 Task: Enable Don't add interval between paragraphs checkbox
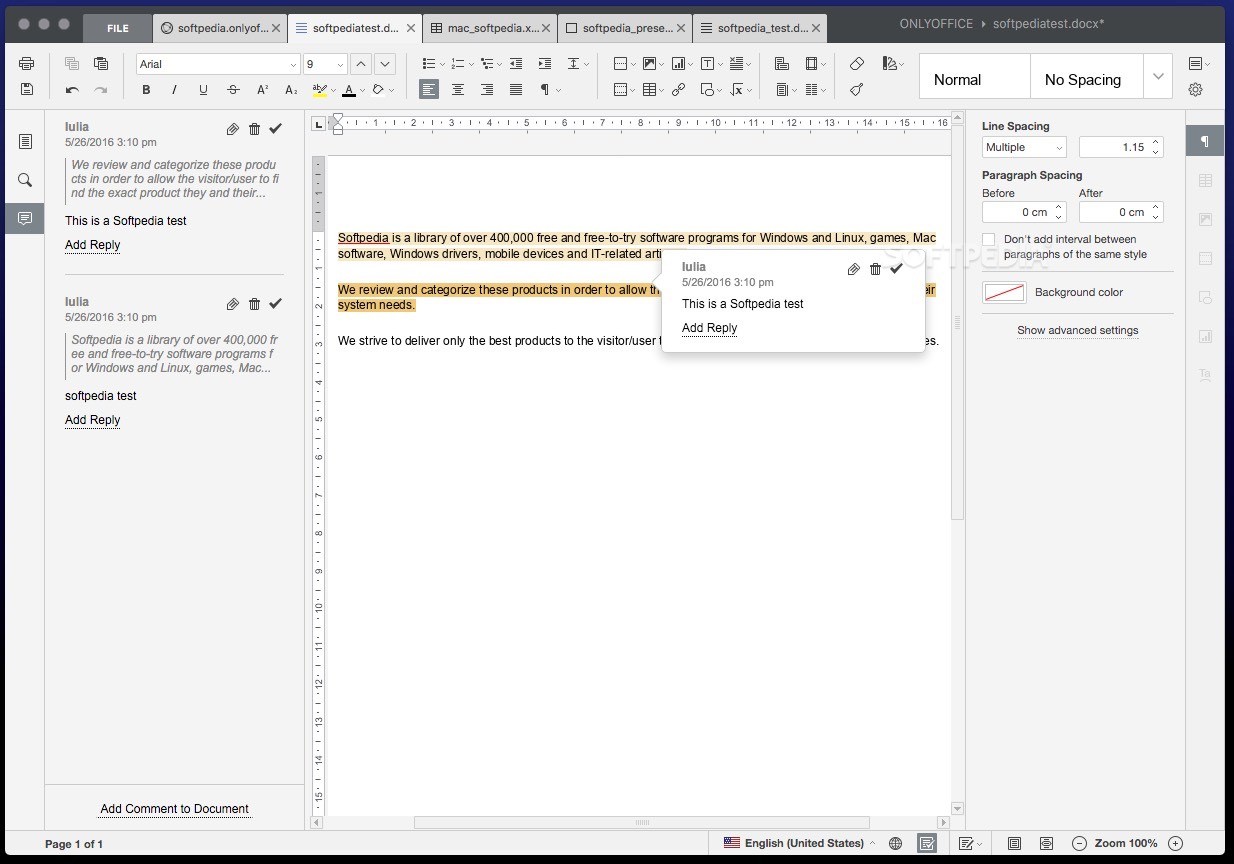pyautogui.click(x=989, y=240)
